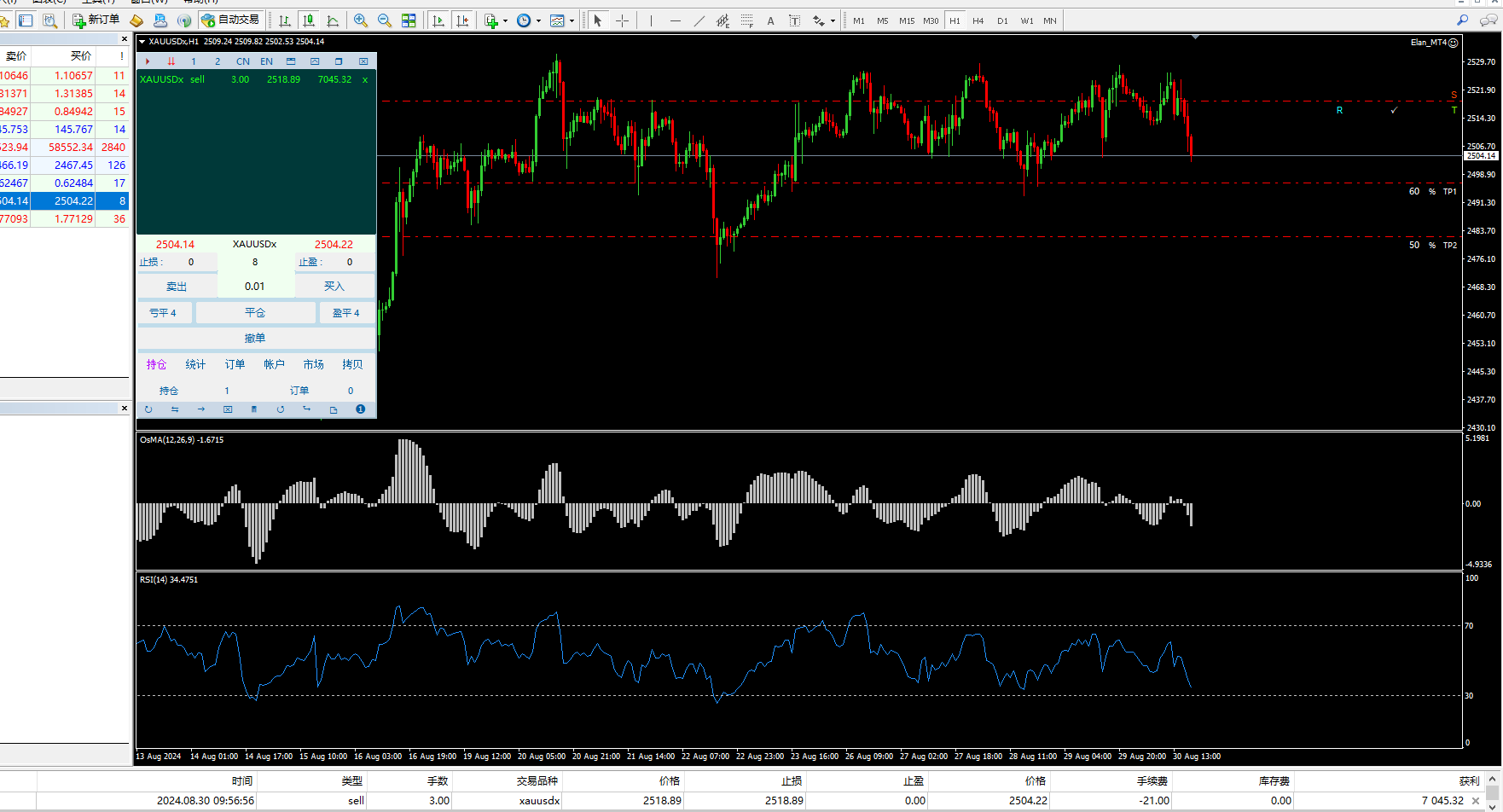Toggle chart shift icon
The height and width of the screenshot is (812, 1503).
(x=462, y=20)
